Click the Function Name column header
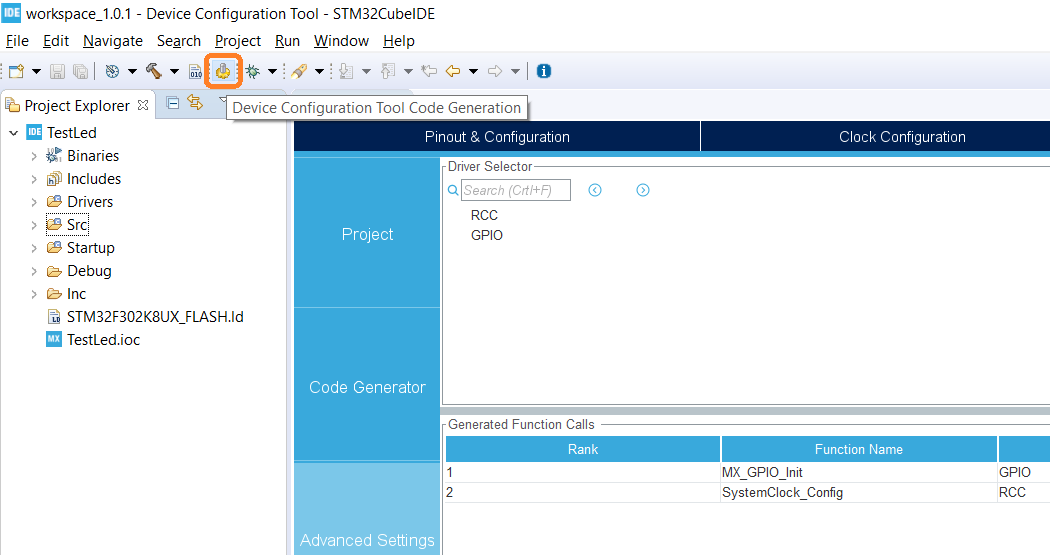Viewport: 1050px width, 555px height. 858,449
